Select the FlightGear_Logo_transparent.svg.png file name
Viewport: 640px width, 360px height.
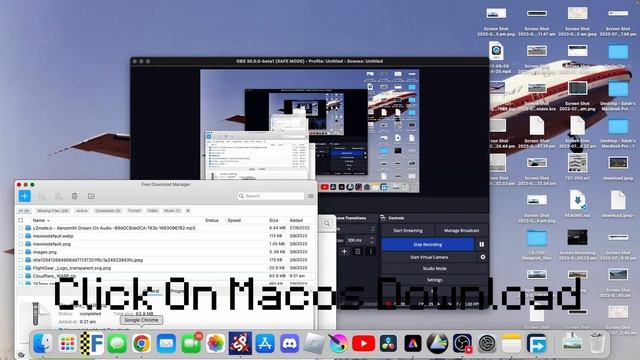pyautogui.click(x=72, y=268)
